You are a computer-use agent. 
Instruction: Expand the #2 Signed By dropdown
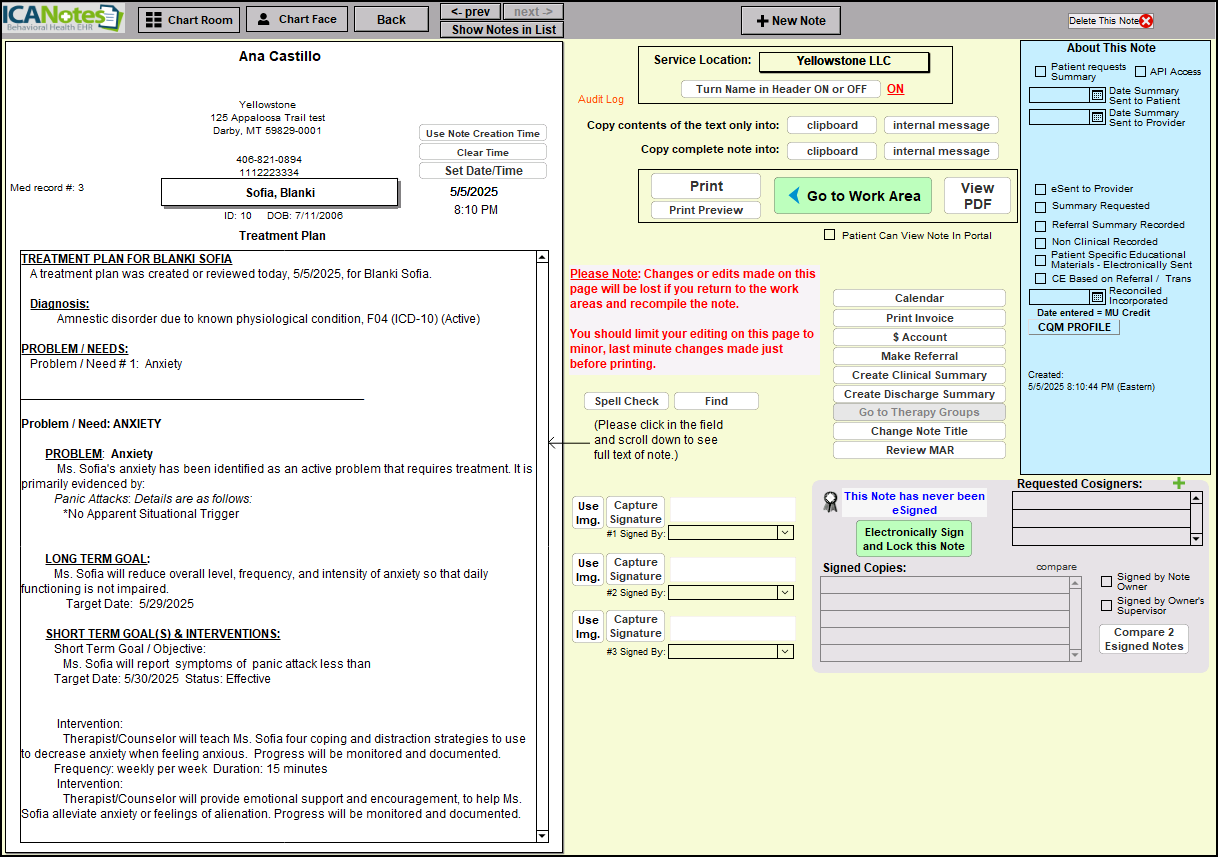pos(785,592)
